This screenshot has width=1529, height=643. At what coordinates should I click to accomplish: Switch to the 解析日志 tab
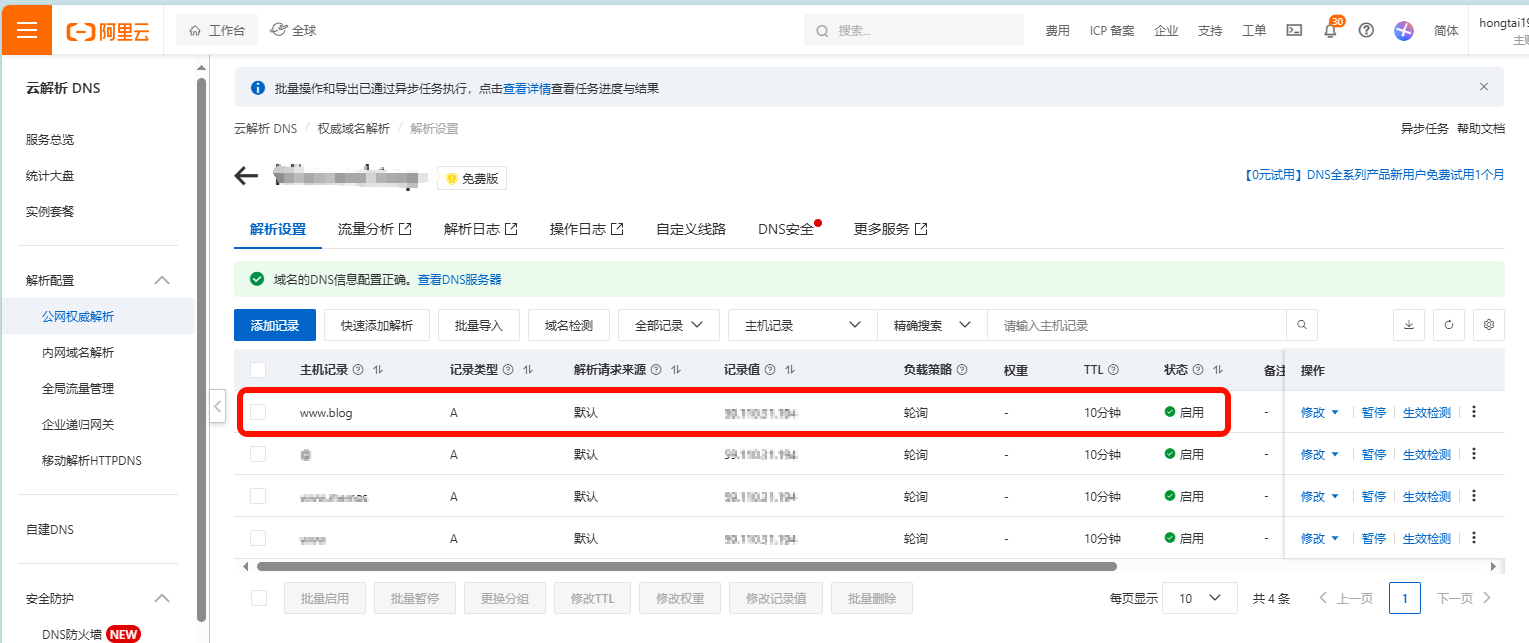(x=480, y=229)
